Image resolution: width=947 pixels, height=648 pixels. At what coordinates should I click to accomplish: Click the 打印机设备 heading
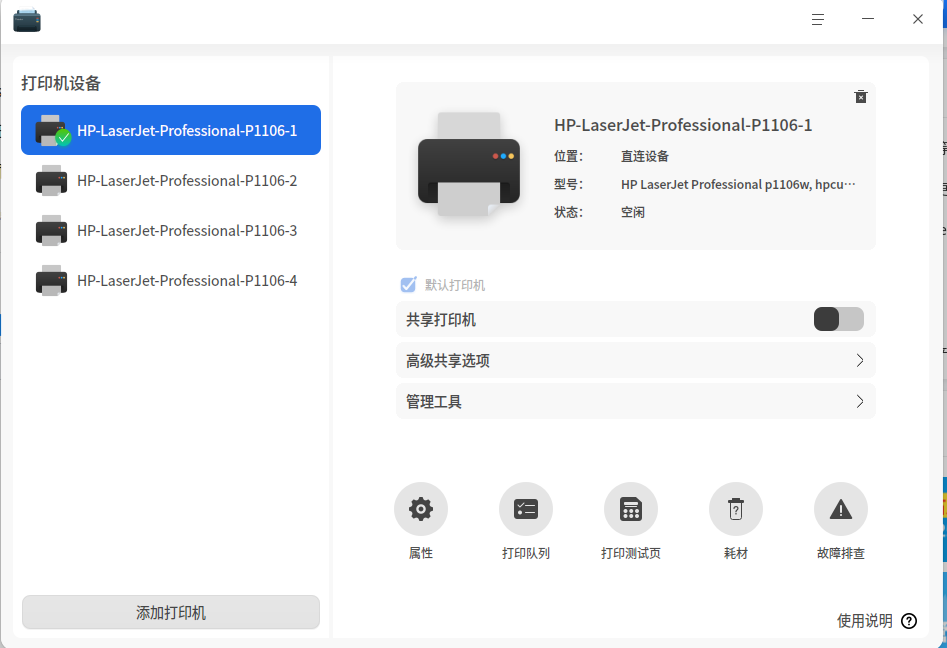coord(61,83)
